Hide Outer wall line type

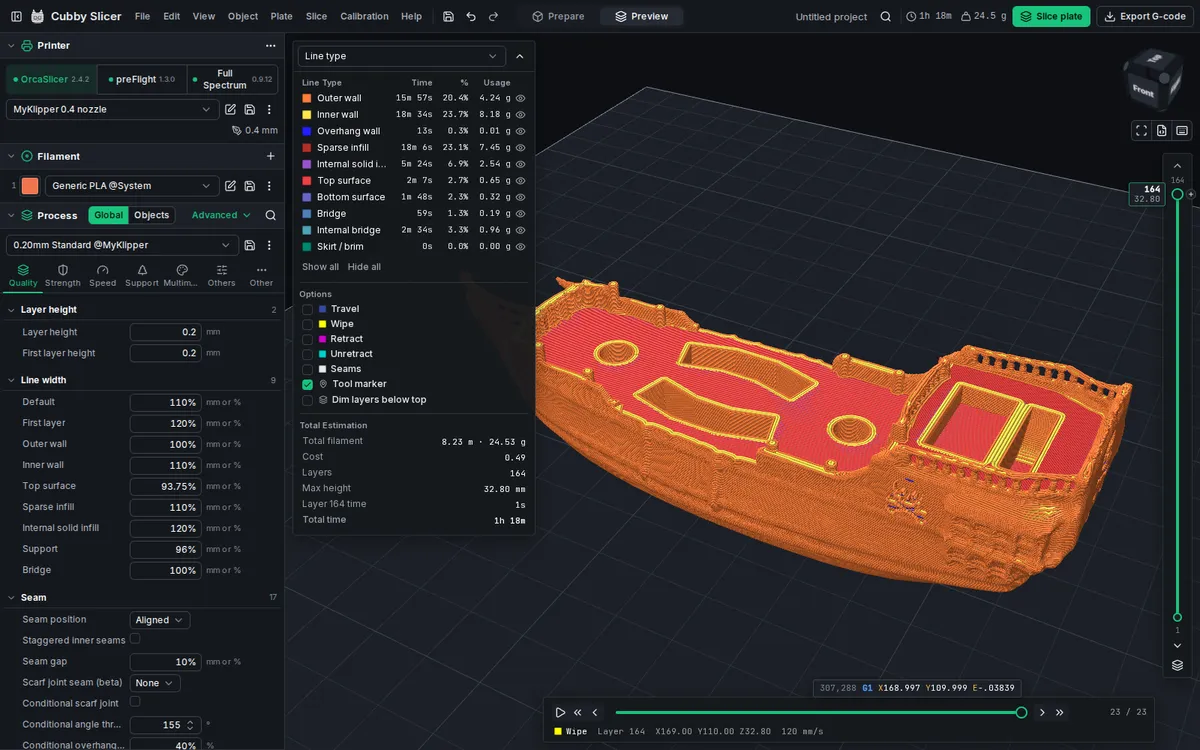[x=520, y=98]
